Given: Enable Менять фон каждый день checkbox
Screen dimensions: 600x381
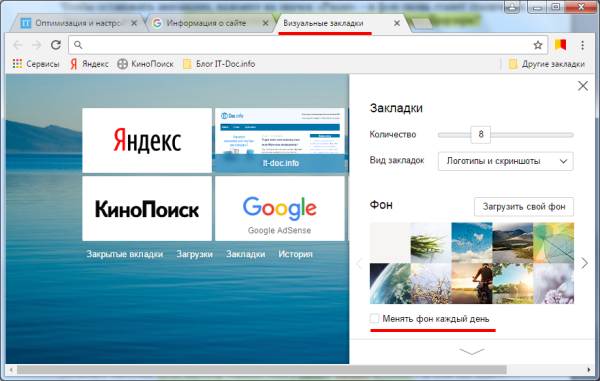Looking at the screenshot, I should pos(374,318).
